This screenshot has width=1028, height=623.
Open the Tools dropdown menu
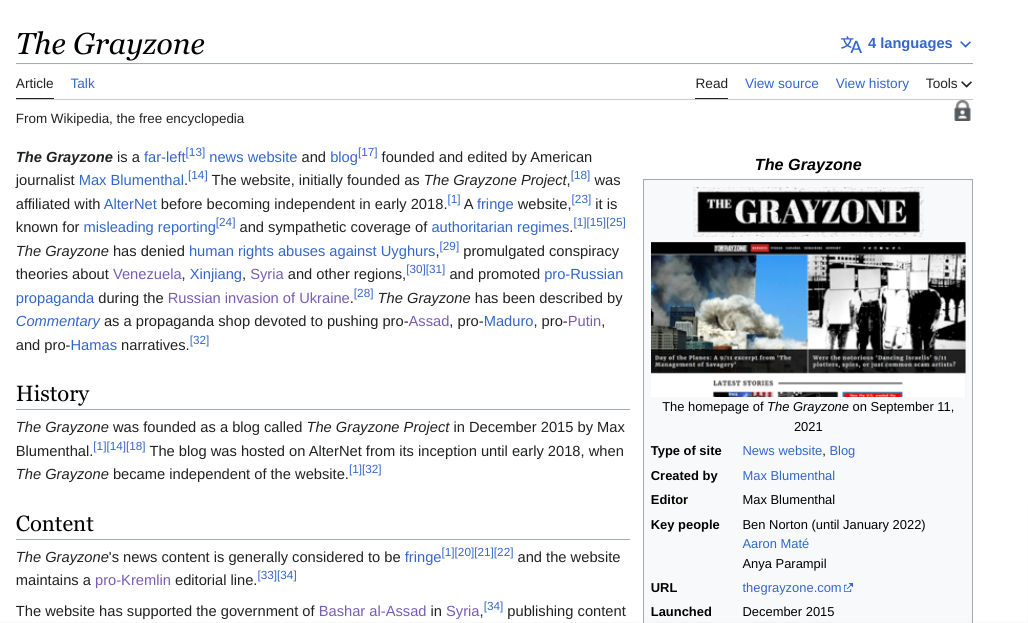(948, 83)
